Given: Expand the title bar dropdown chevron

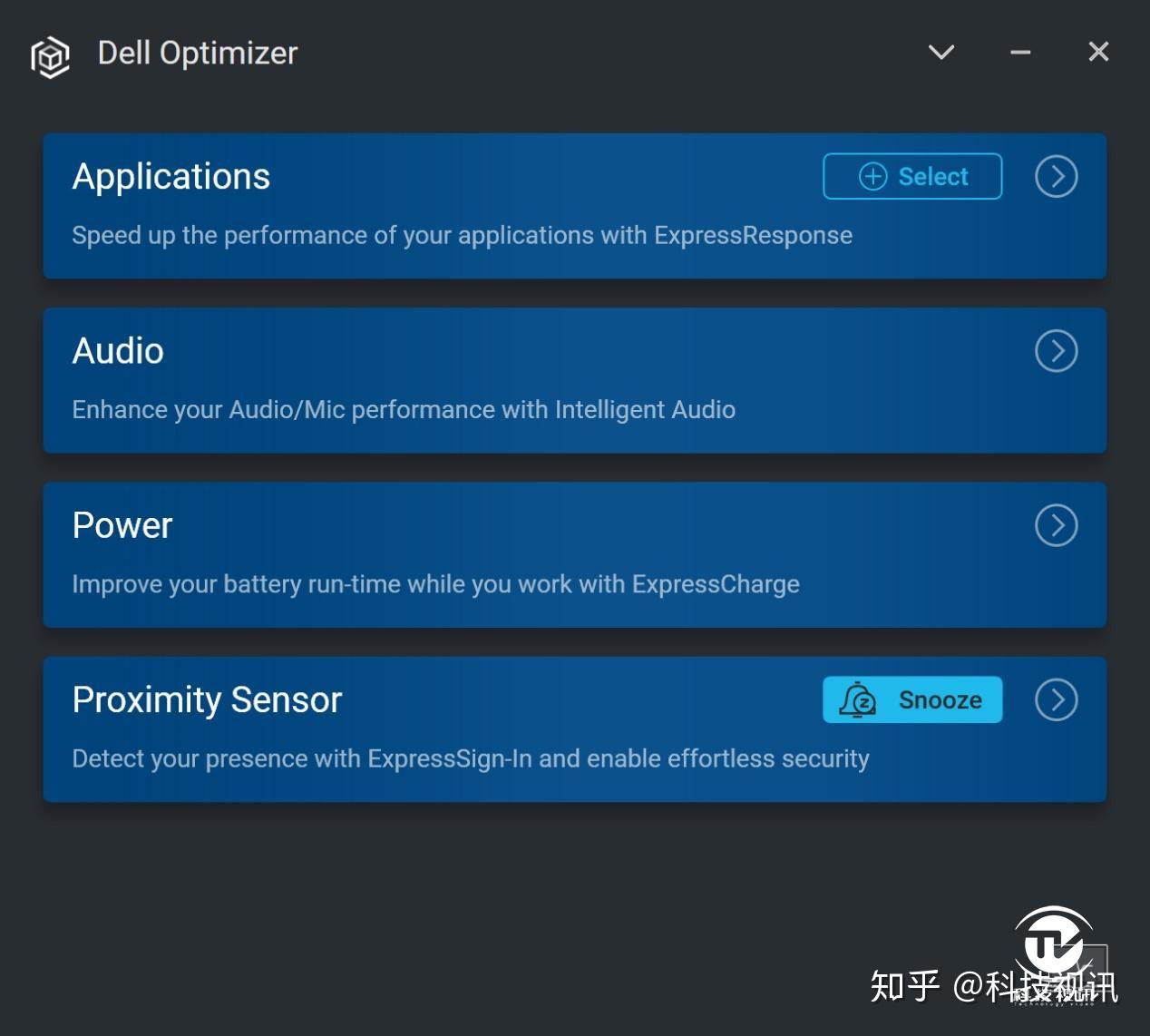Looking at the screenshot, I should 941,52.
